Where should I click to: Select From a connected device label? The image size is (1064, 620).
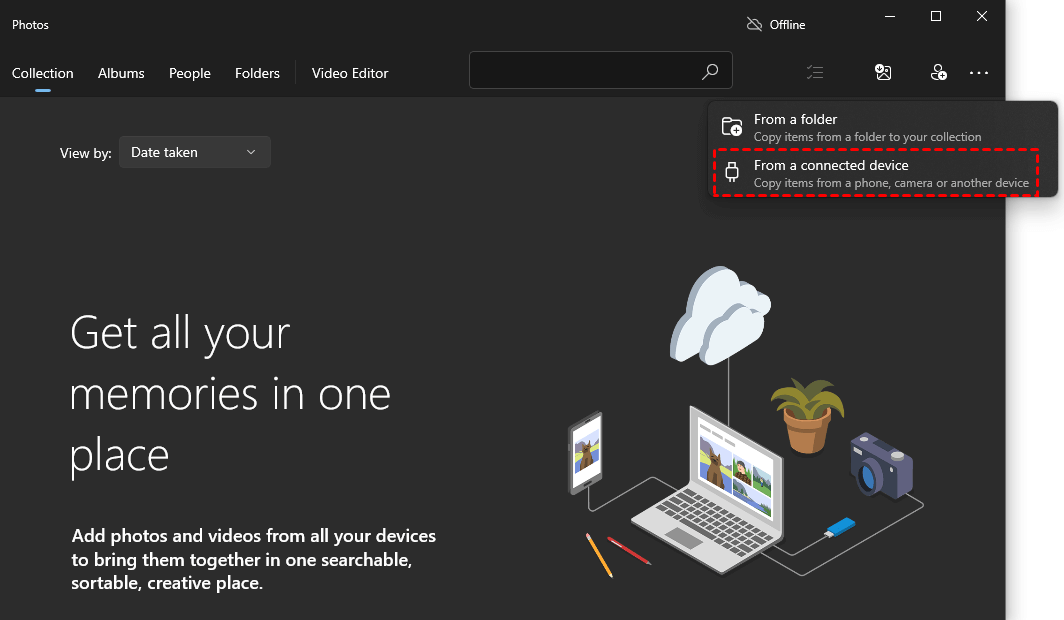click(831, 165)
